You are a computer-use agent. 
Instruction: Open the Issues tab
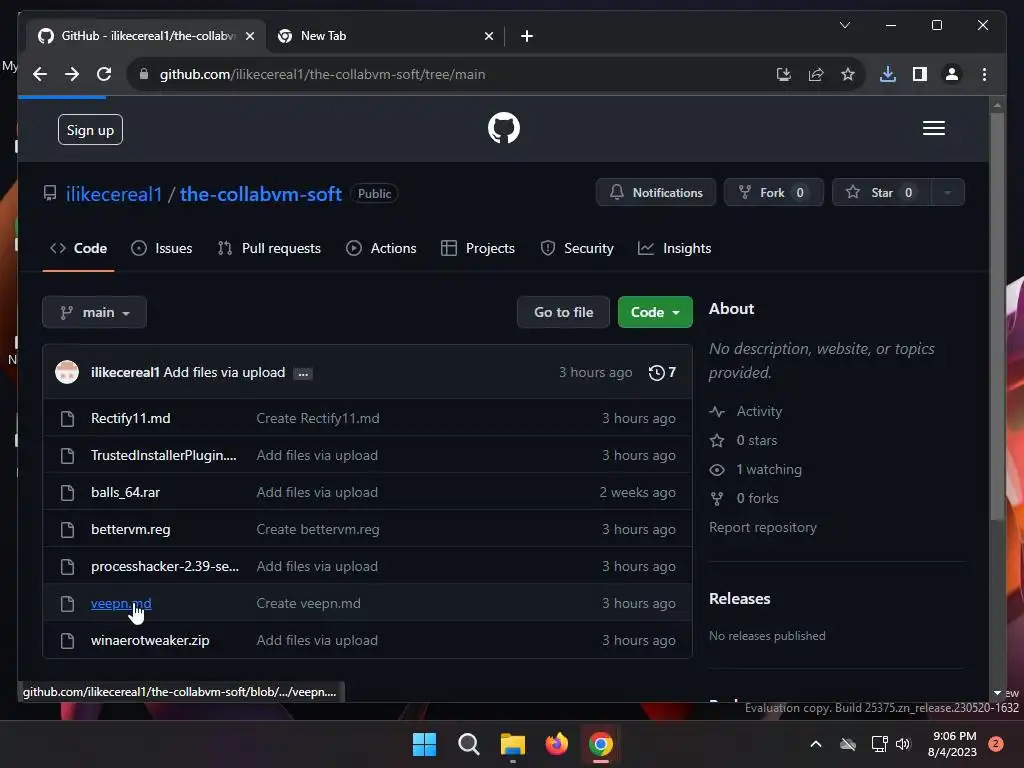(161, 248)
